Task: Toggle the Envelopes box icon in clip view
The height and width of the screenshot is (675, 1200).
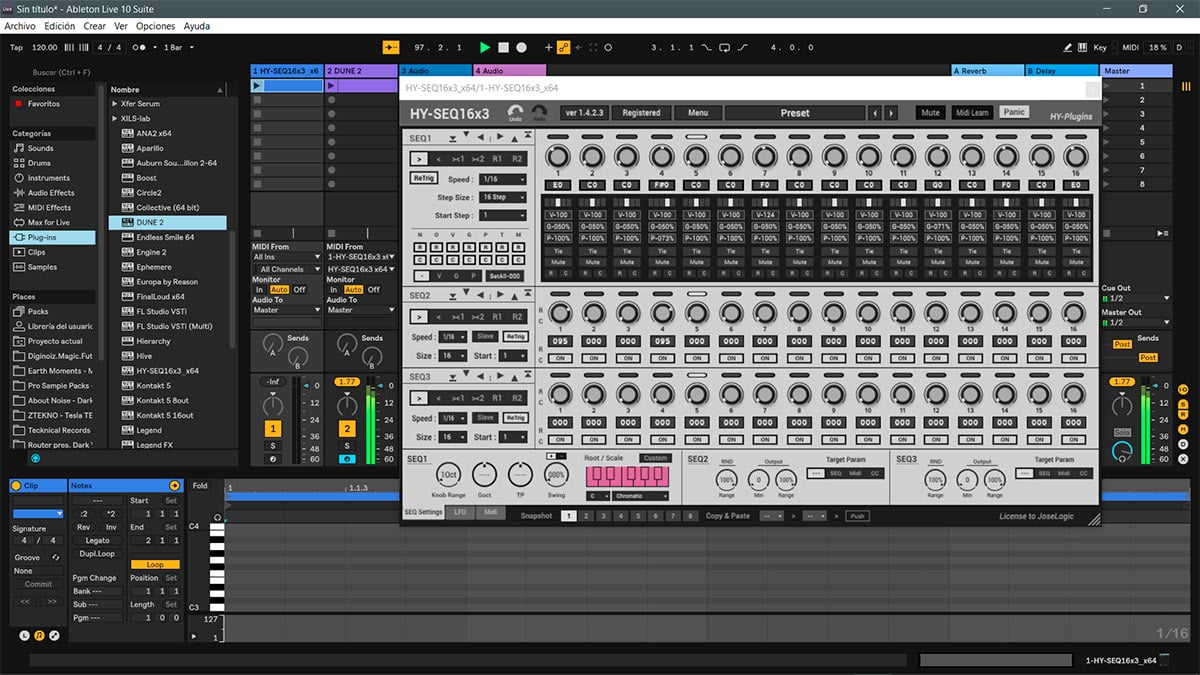Action: pyautogui.click(x=53, y=635)
